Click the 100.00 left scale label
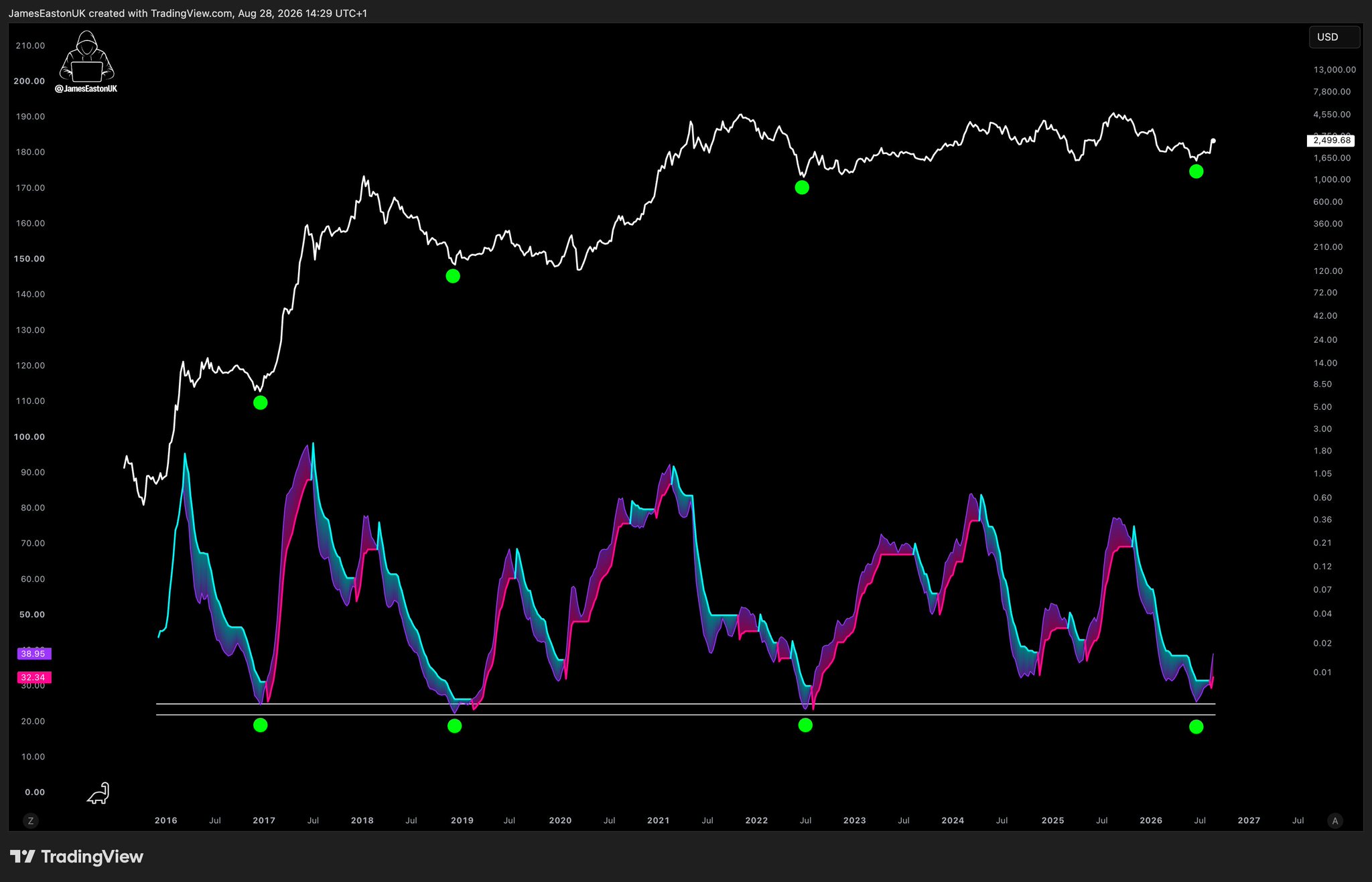The image size is (1372, 882). [29, 437]
